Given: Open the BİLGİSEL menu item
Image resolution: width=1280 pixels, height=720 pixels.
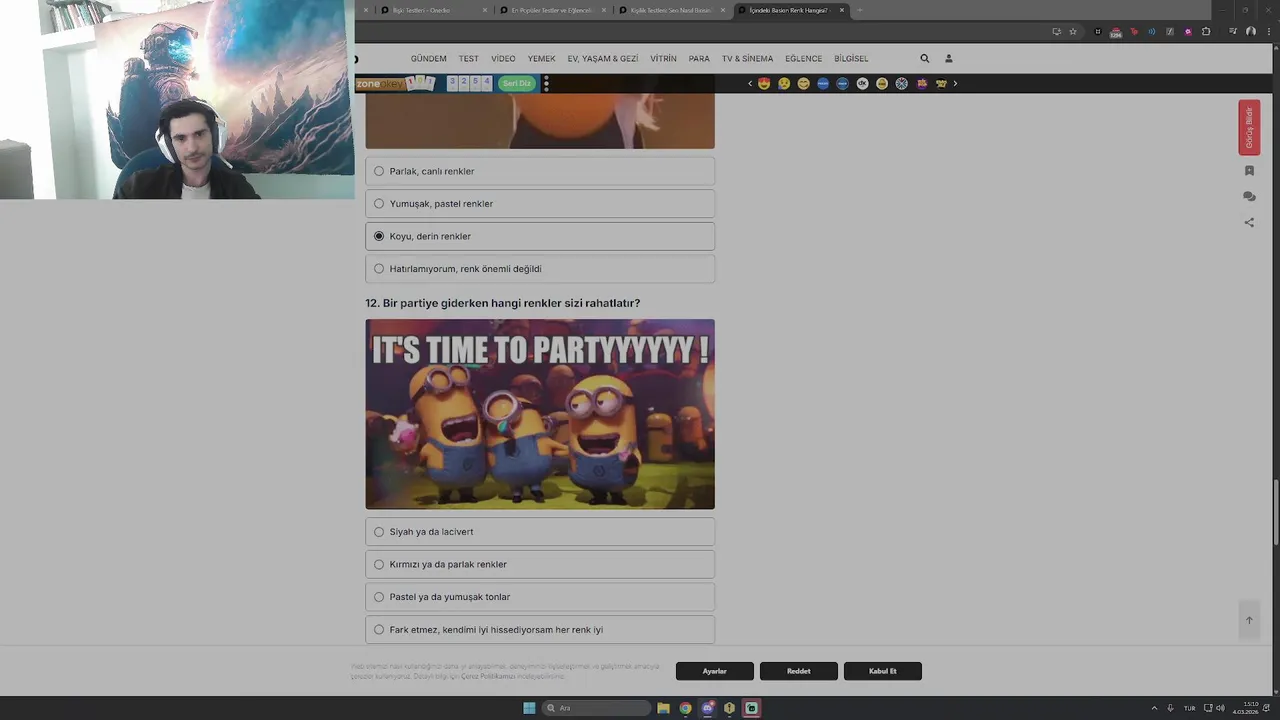Looking at the screenshot, I should click(851, 58).
